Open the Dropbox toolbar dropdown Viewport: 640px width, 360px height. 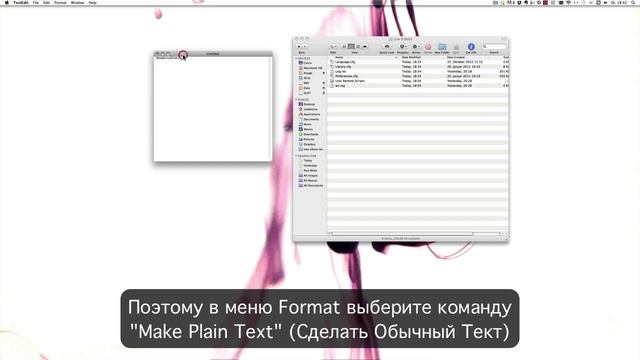(x=402, y=47)
